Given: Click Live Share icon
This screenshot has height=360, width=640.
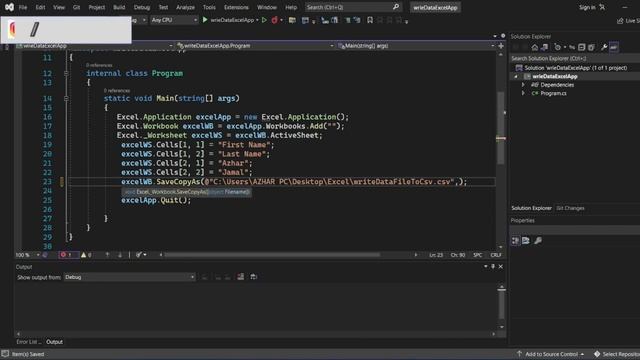Looking at the screenshot, I should pyautogui.click(x=620, y=20).
